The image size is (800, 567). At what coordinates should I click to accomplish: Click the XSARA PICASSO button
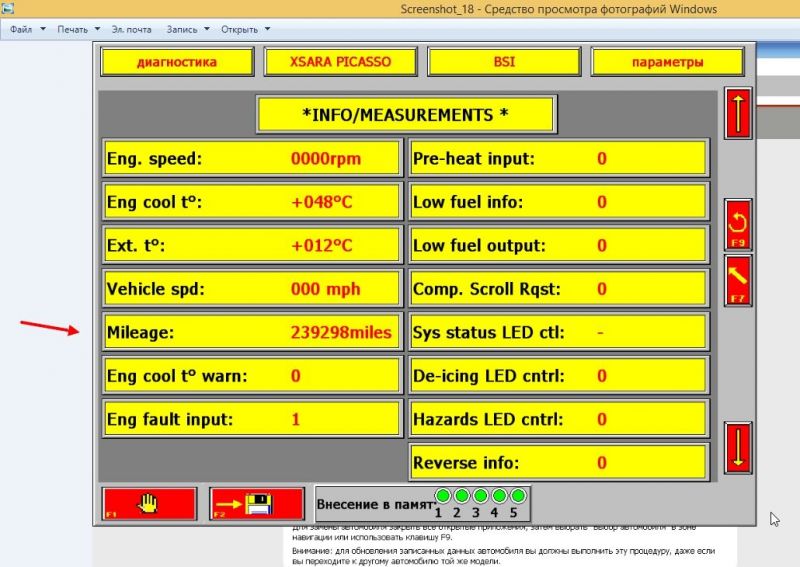click(340, 62)
